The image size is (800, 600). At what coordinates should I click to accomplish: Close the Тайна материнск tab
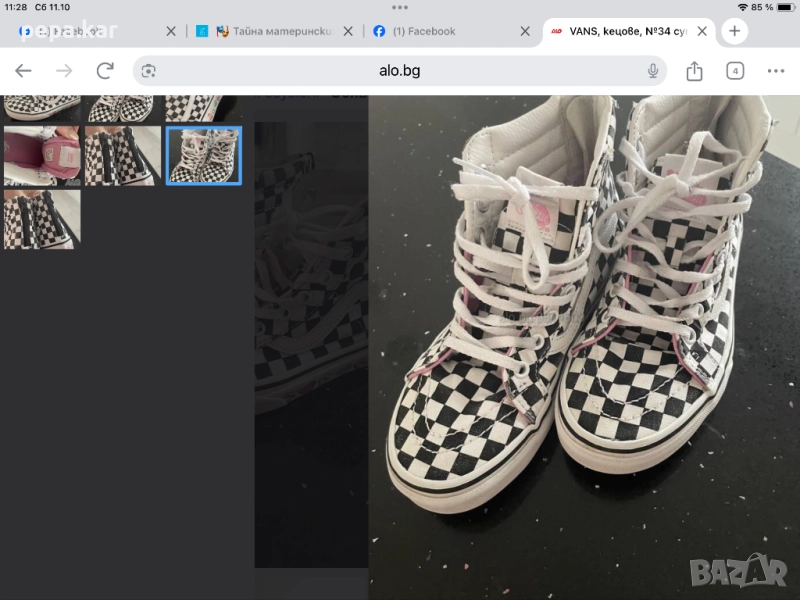click(348, 31)
